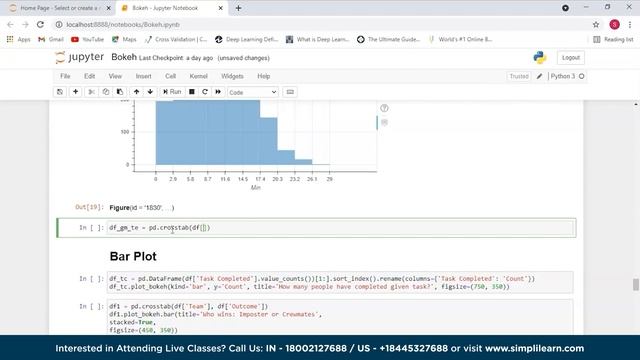The height and width of the screenshot is (360, 640).
Task: Open the Kernel menu
Action: tap(198, 76)
